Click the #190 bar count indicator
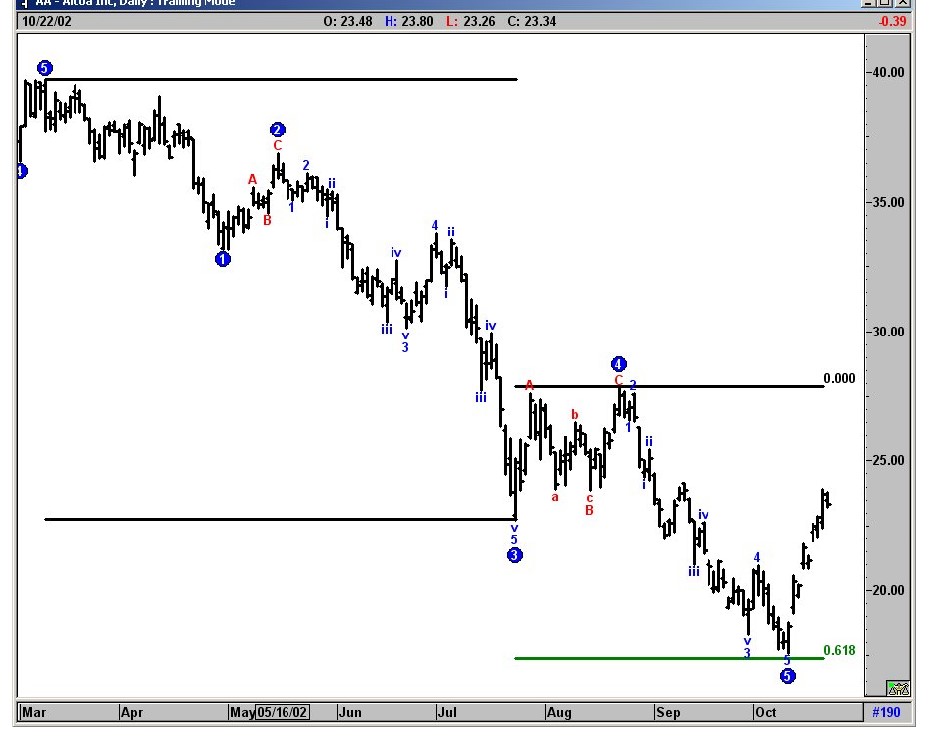This screenshot has width=939, height=739. point(886,712)
